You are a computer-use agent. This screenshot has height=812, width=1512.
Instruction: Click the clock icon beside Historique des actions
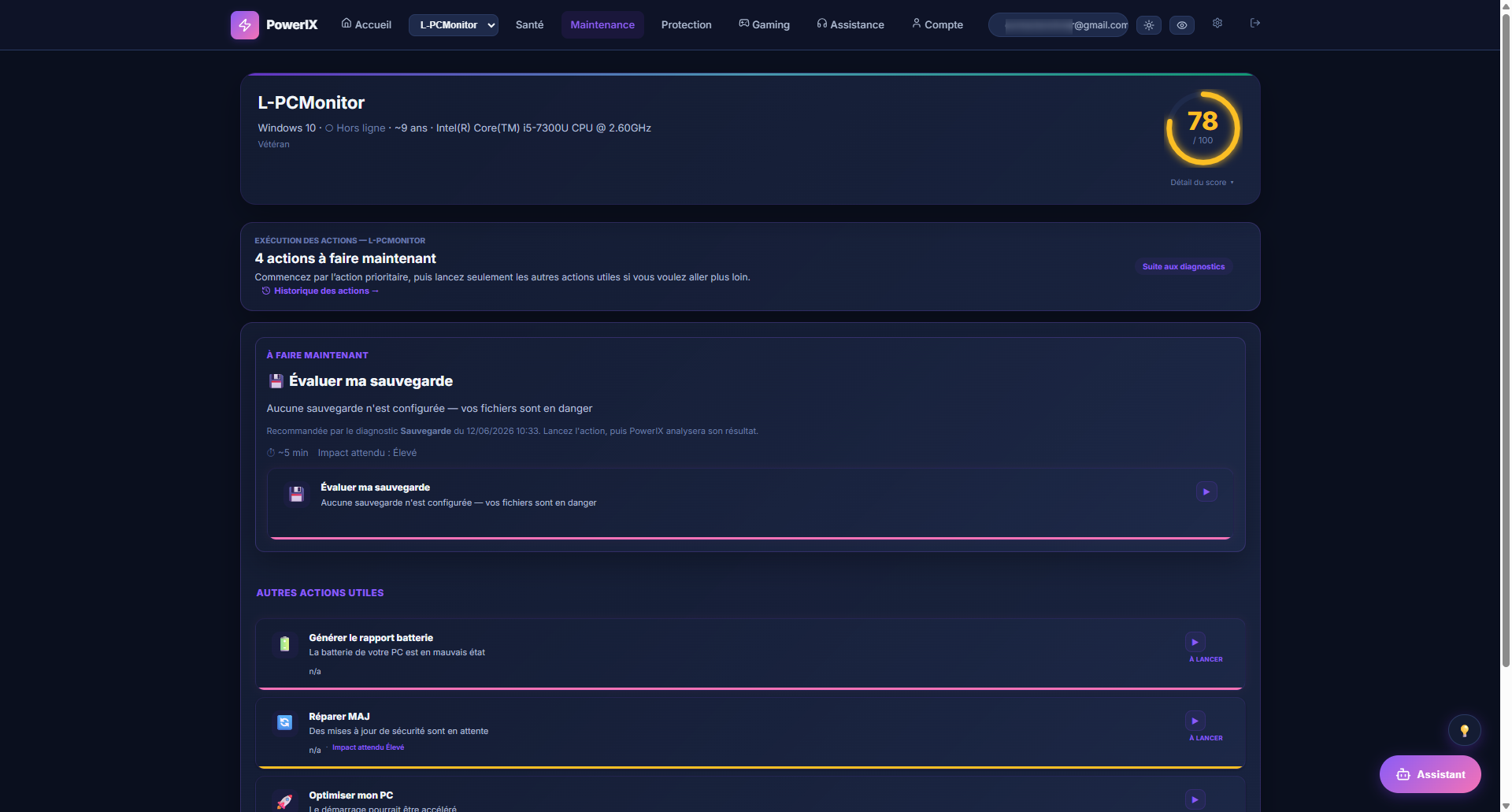pos(266,291)
